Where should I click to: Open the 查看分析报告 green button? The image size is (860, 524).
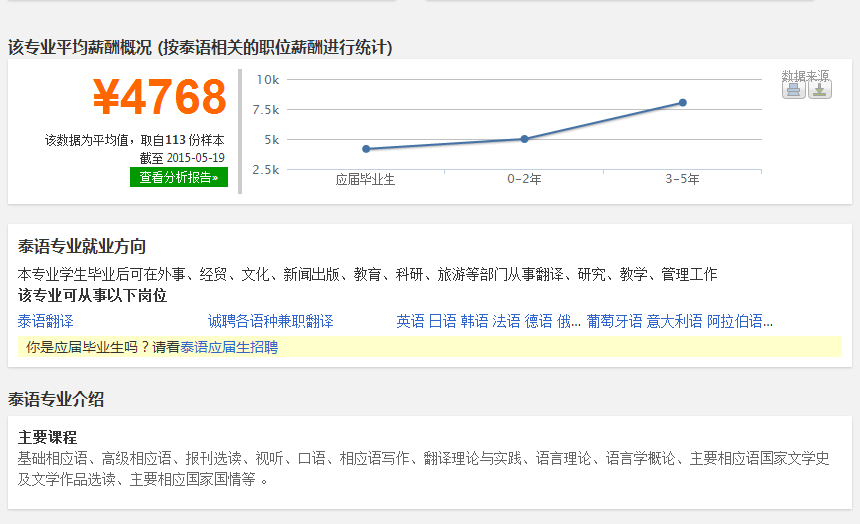tap(179, 177)
